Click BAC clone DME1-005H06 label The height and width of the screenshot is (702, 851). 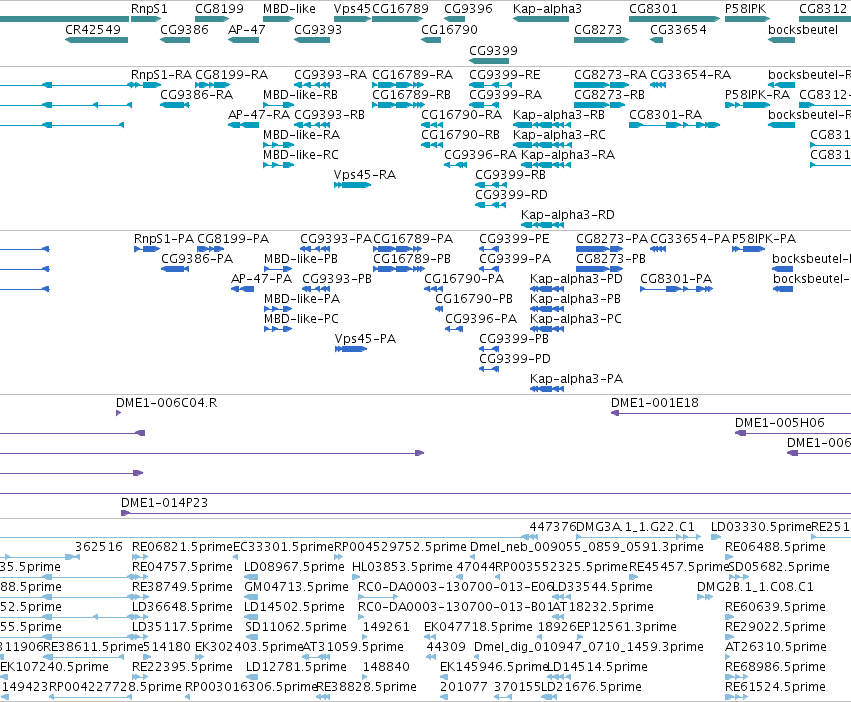coord(779,423)
